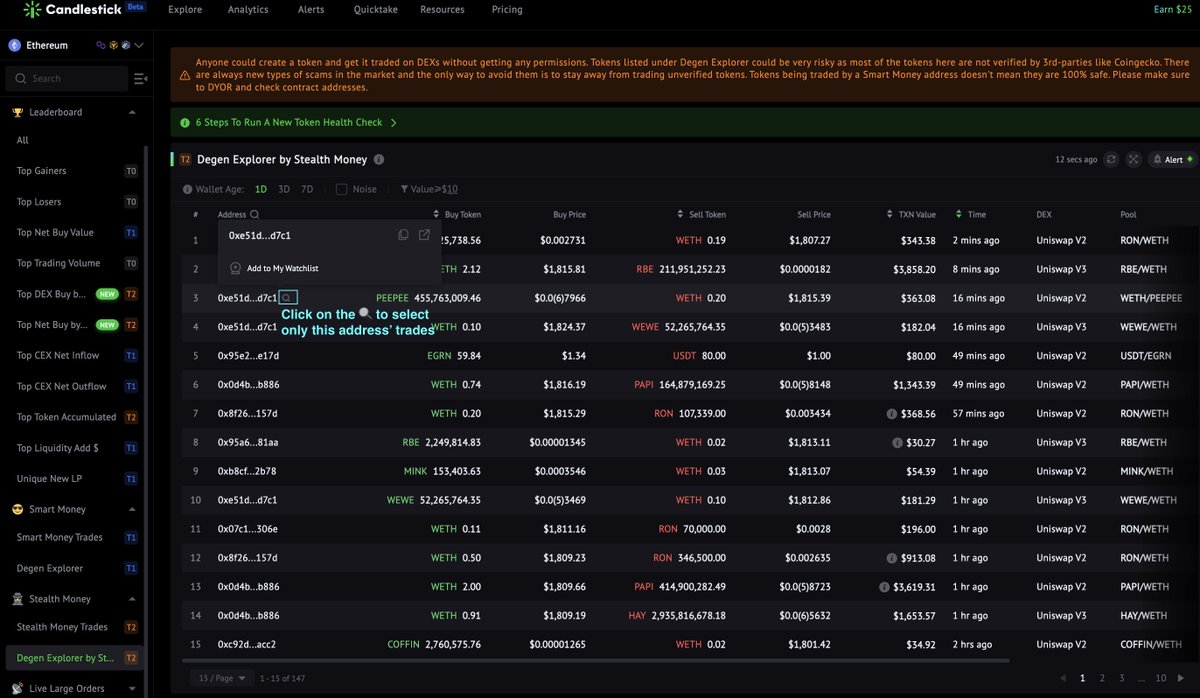The width and height of the screenshot is (1200, 698).
Task: Click info icon beside $913.08 value
Action: click(x=891, y=558)
